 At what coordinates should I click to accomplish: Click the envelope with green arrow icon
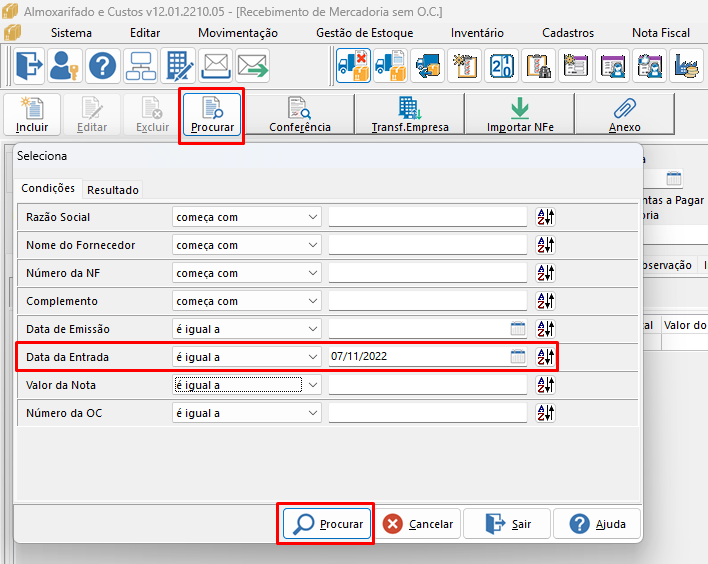click(253, 66)
